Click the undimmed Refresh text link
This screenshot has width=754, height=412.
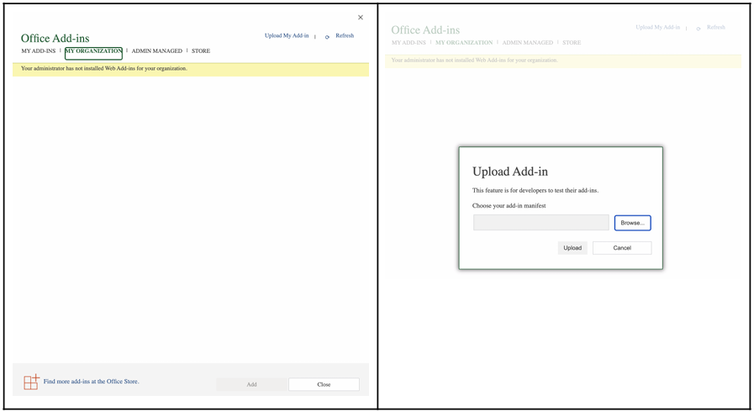(344, 36)
